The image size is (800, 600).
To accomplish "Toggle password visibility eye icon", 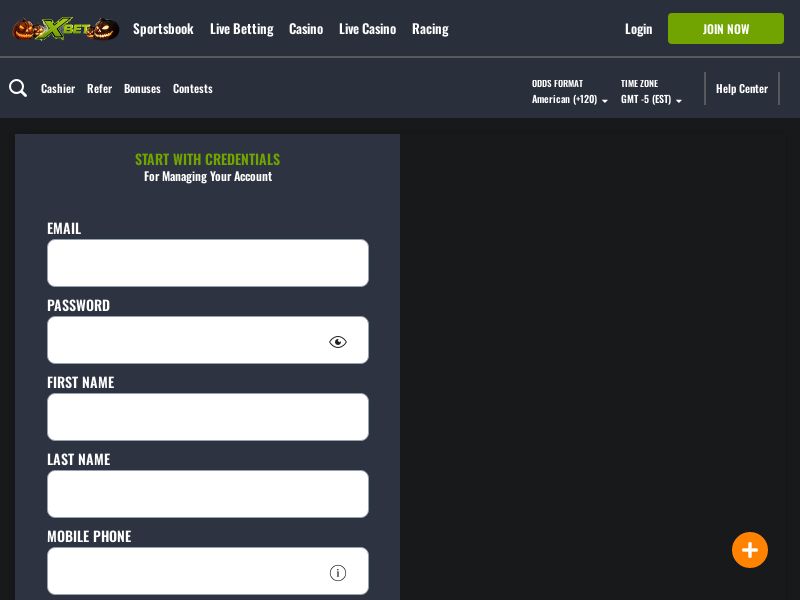I will (338, 342).
